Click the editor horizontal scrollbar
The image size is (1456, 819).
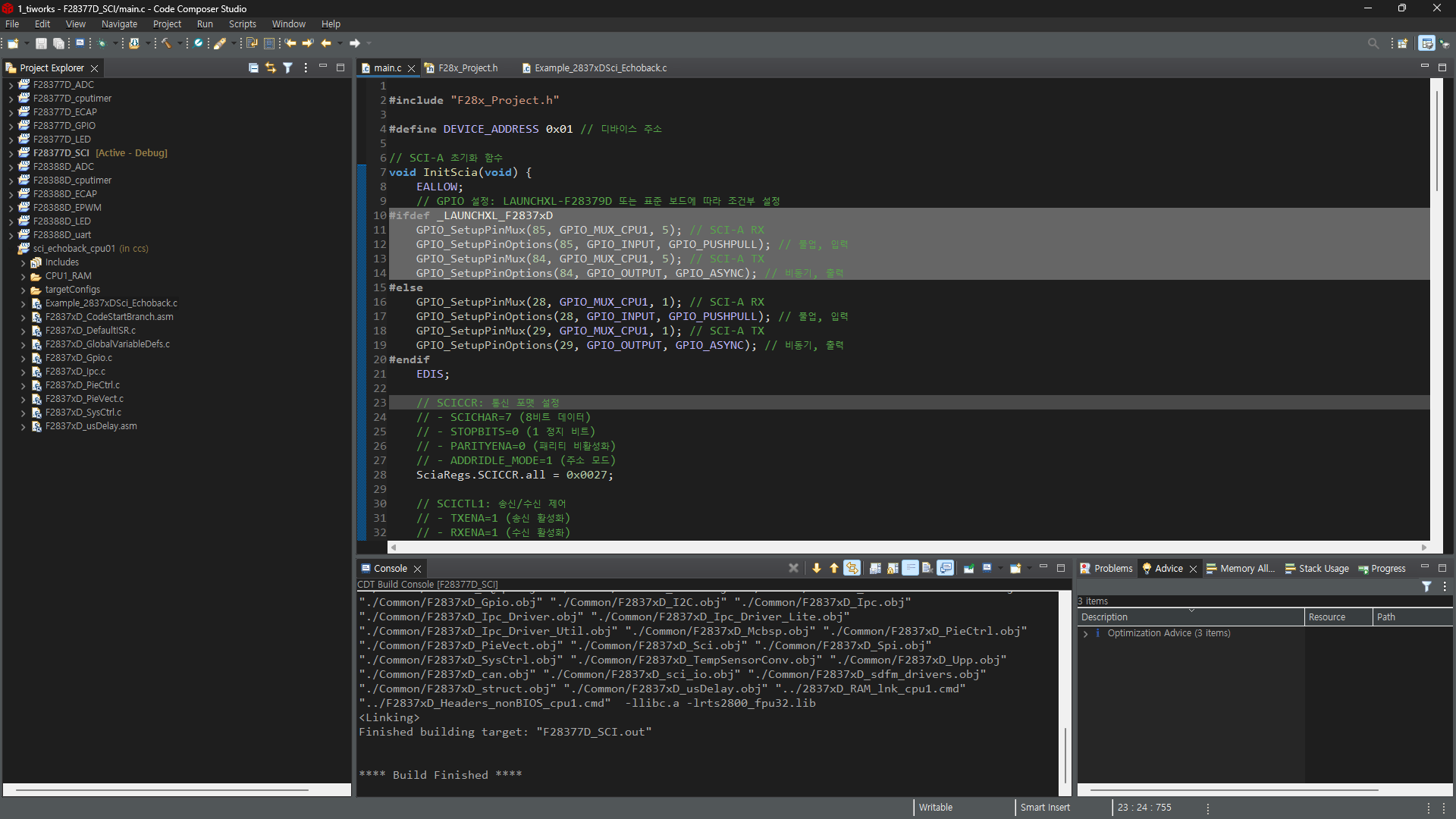pyautogui.click(x=908, y=547)
